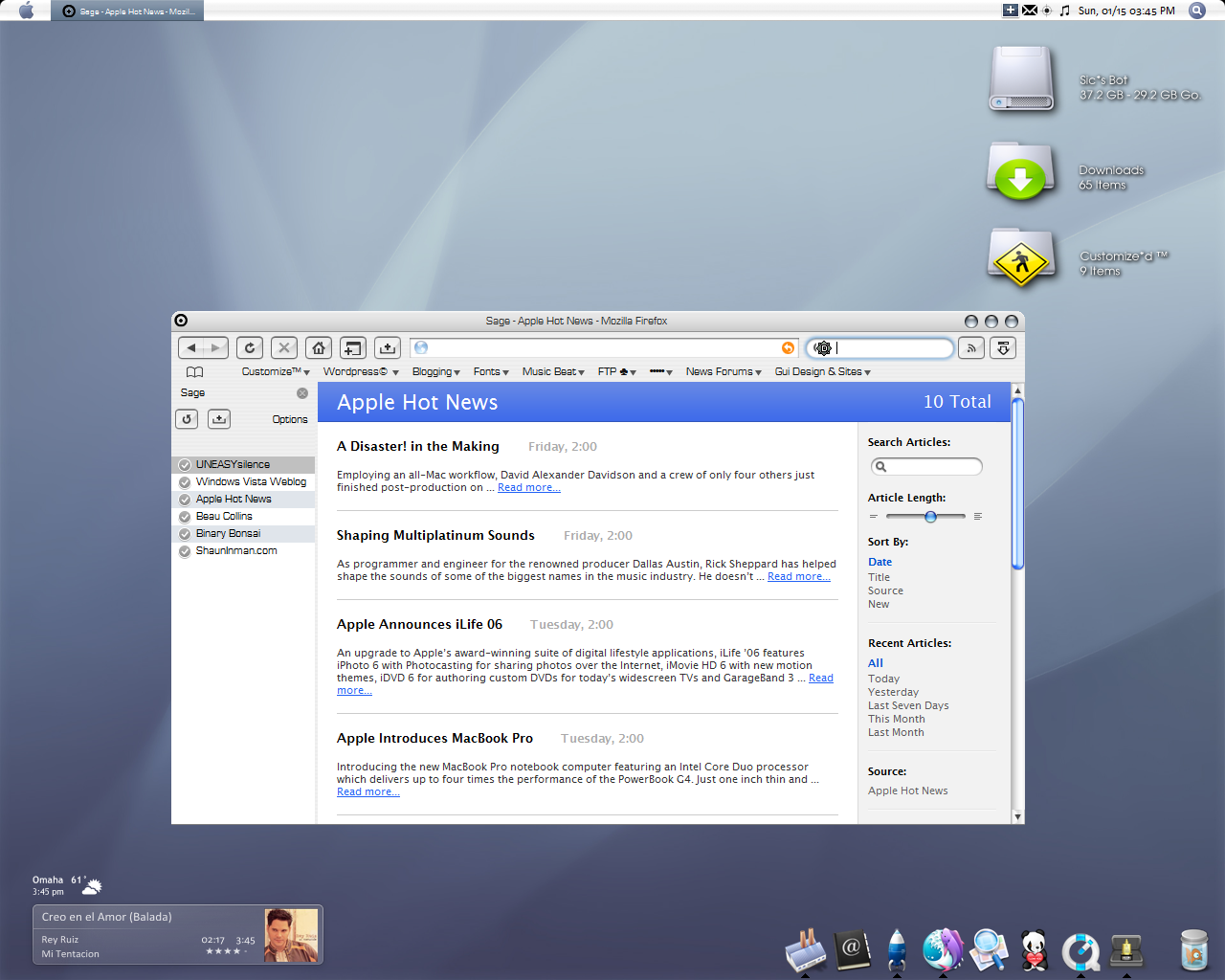Viewport: 1225px width, 980px height.
Task: Sort articles by Title
Action: pos(880,578)
